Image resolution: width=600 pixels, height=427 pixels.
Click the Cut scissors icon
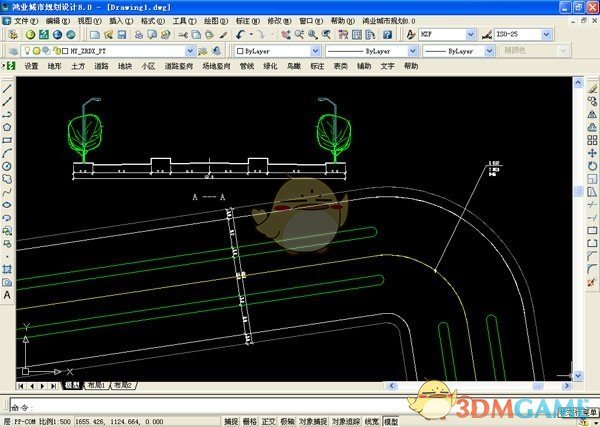click(x=183, y=35)
